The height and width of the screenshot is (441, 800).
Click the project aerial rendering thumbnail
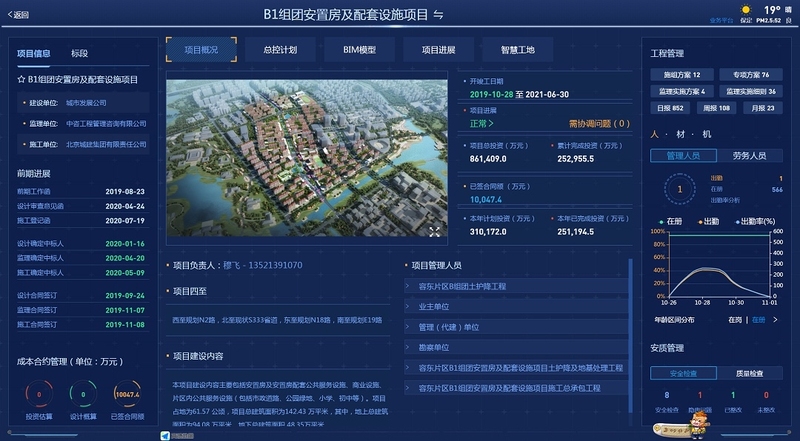point(307,158)
